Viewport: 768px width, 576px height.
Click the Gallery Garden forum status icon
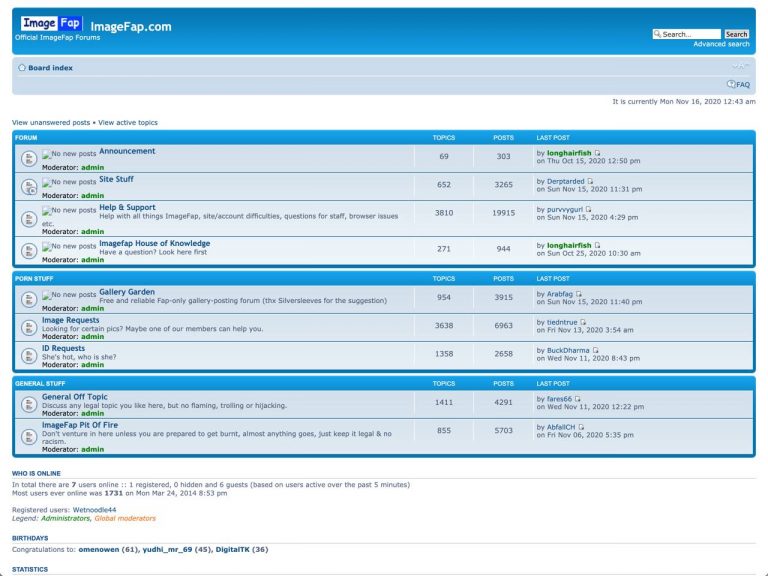[29, 299]
